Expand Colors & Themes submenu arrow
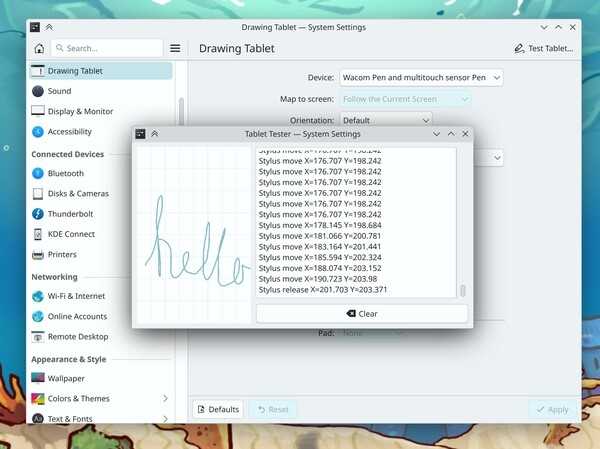This screenshot has width=600, height=449. [165, 399]
